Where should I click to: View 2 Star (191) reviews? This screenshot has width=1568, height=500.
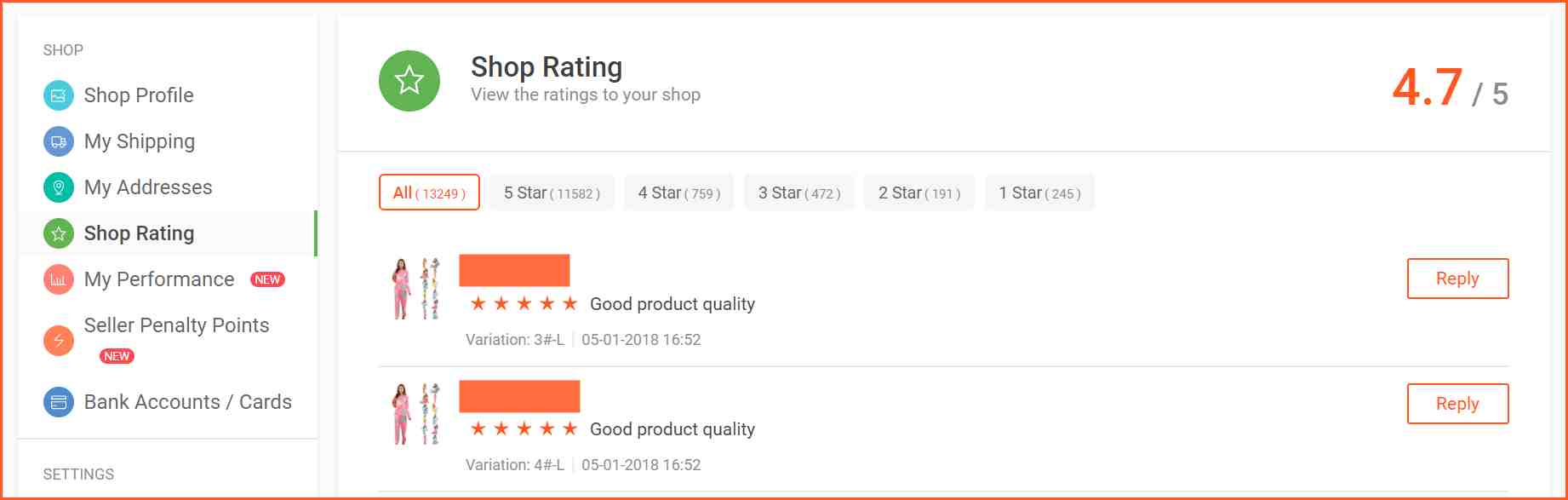pos(919,193)
